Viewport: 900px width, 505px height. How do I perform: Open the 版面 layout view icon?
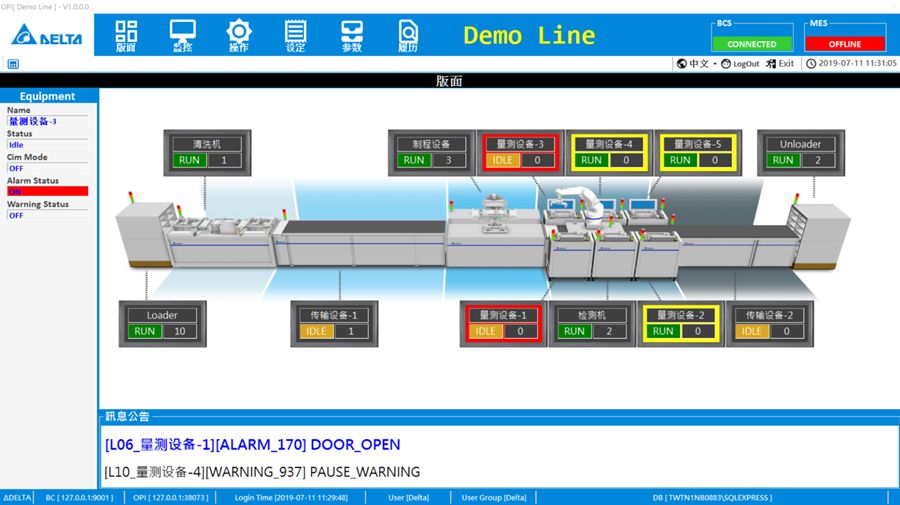(126, 35)
